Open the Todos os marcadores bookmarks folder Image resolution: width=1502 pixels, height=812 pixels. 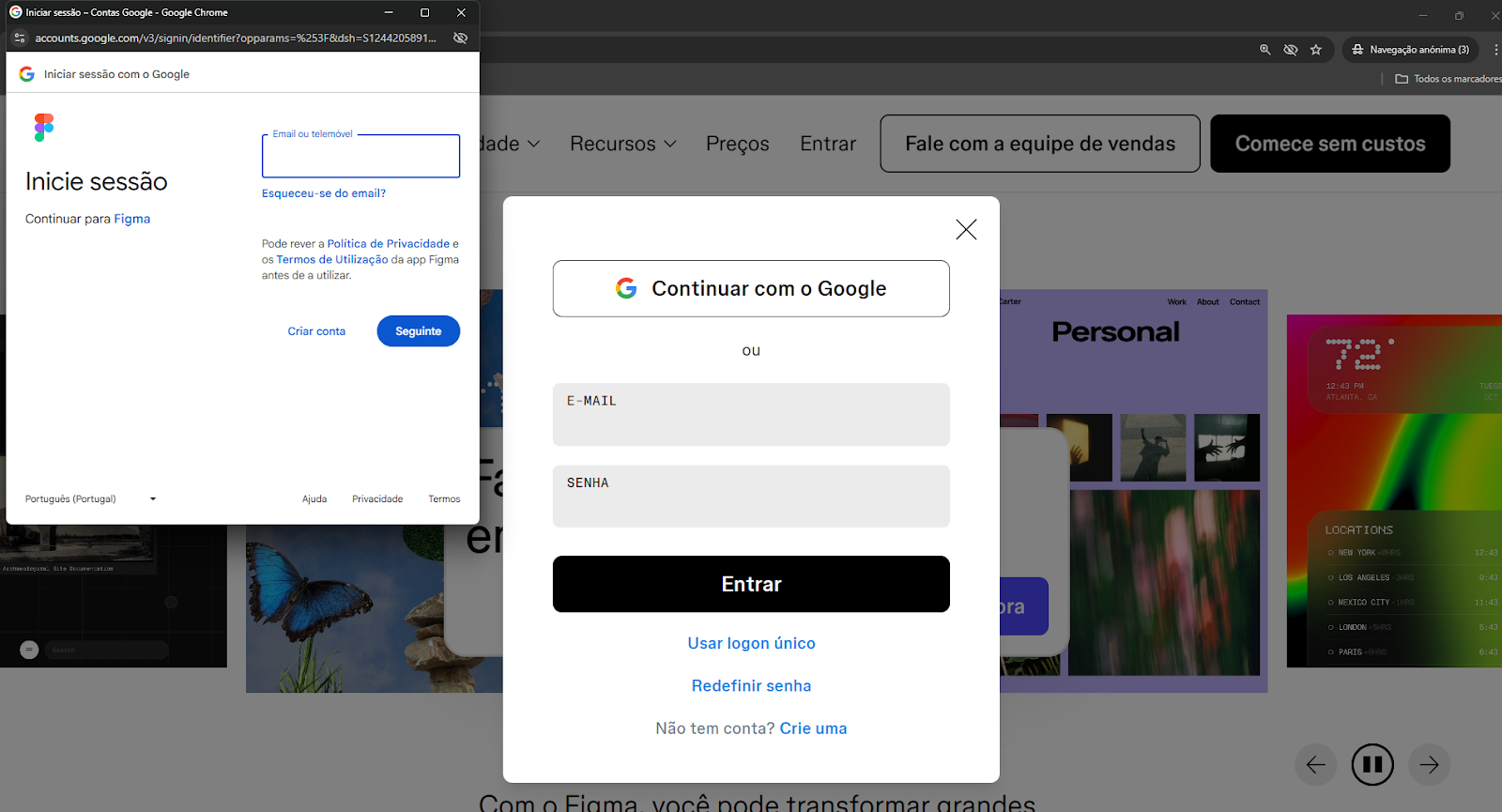[x=1448, y=79]
